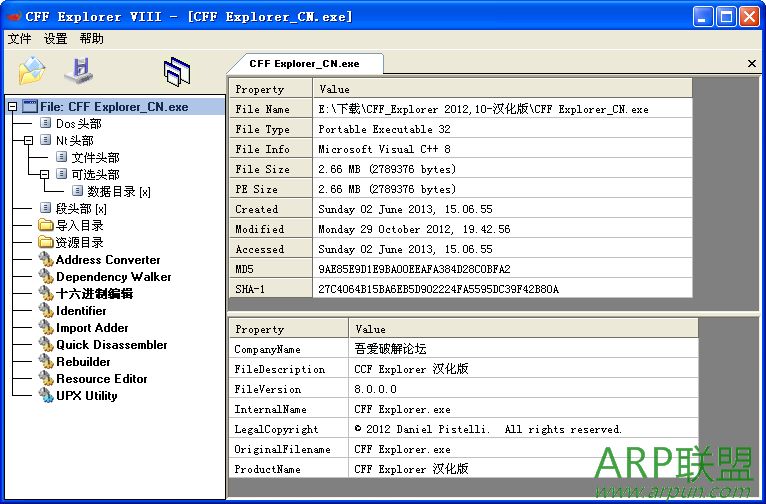Click the upper table Property column header

coord(271,89)
